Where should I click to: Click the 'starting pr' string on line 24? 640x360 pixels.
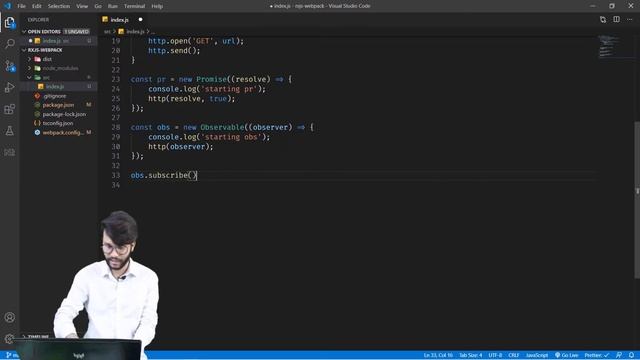tap(231, 89)
